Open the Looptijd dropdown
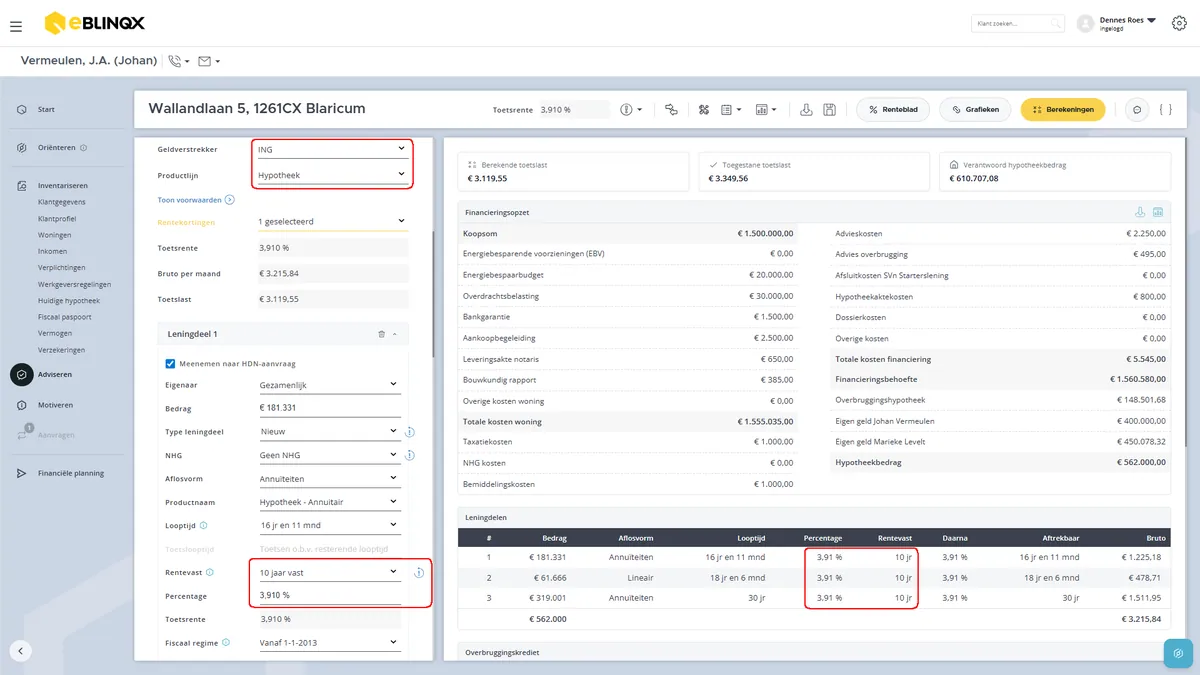This screenshot has height=675, width=1200. click(329, 525)
